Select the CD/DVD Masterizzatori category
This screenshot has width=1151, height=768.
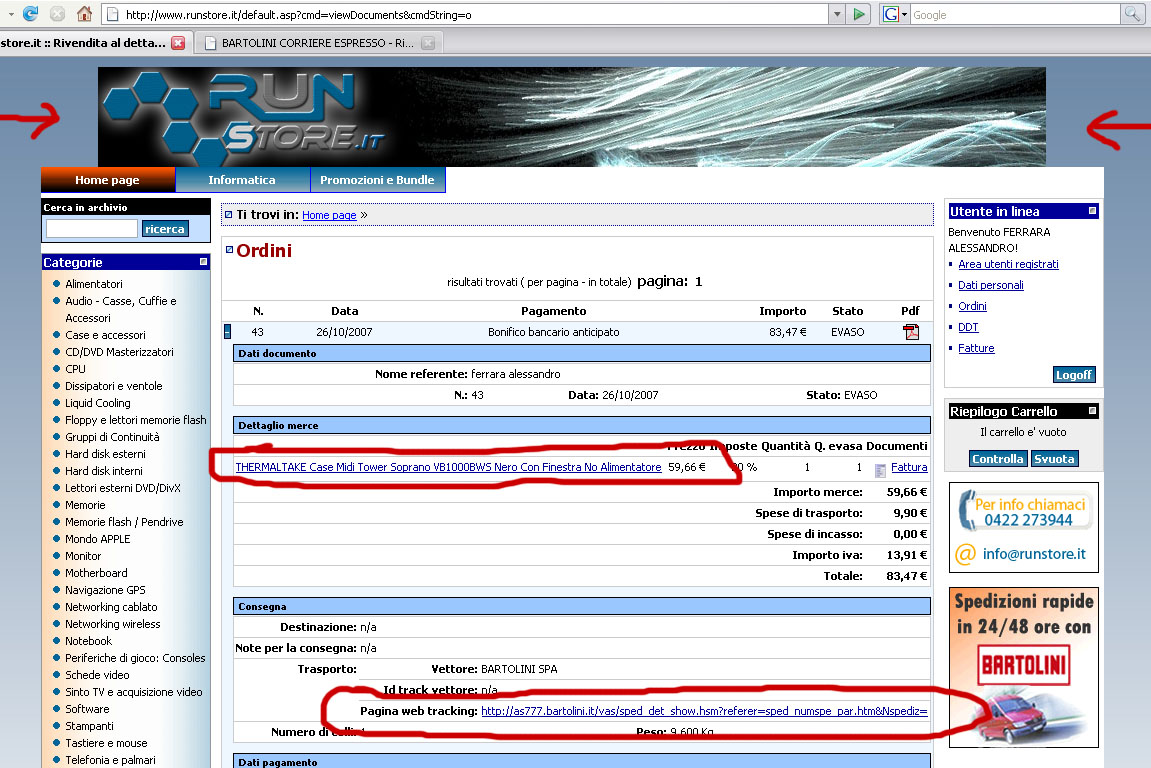tap(119, 352)
